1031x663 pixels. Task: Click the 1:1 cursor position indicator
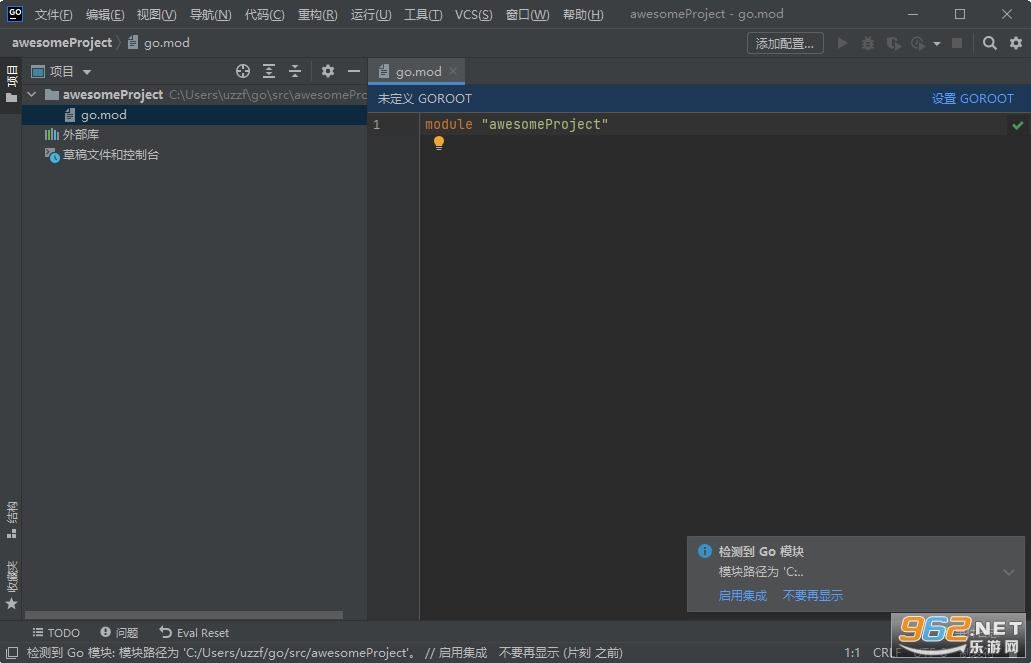click(852, 653)
